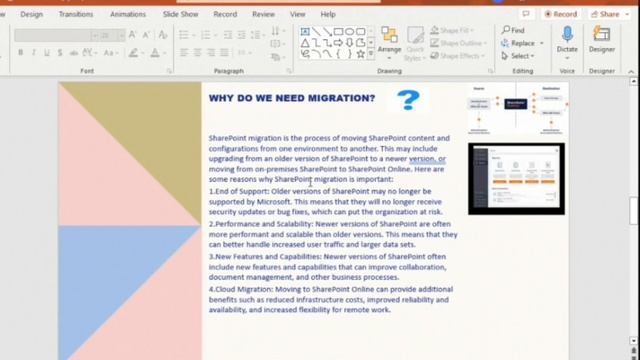The height and width of the screenshot is (360, 640).
Task: Select the Down Arrow shape
Action: (x=349, y=42)
